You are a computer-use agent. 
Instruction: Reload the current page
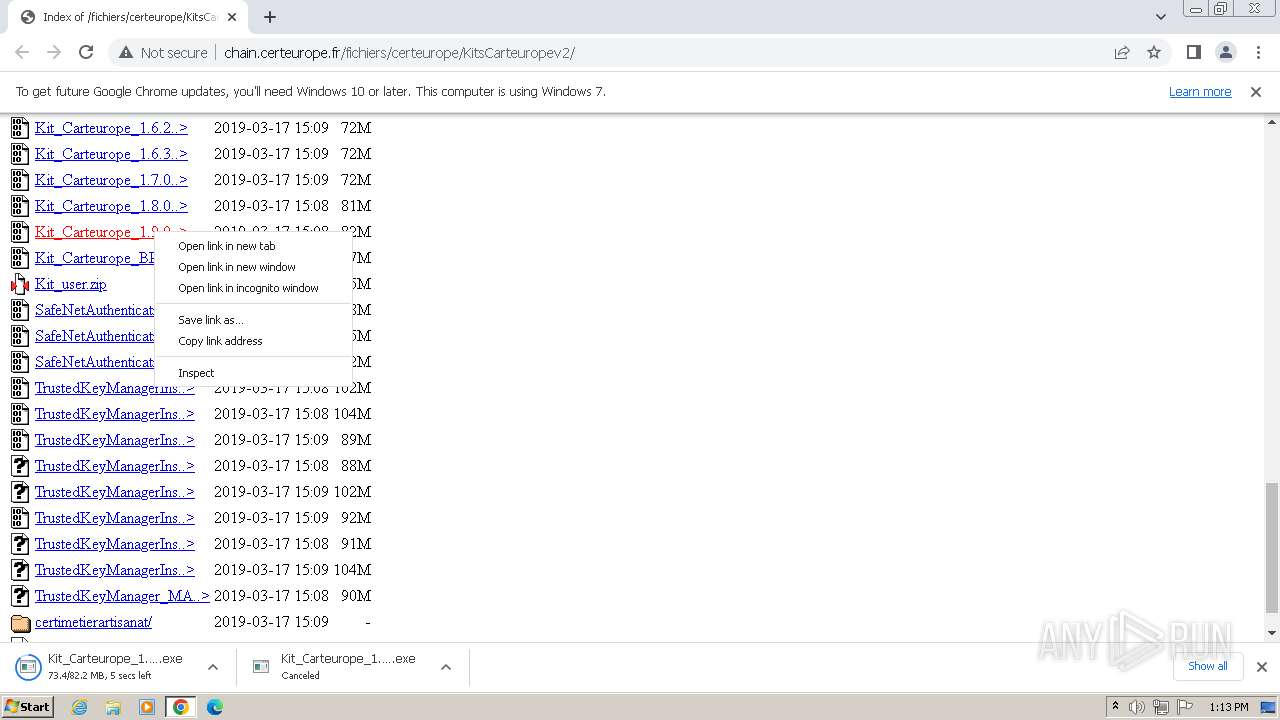pos(86,52)
